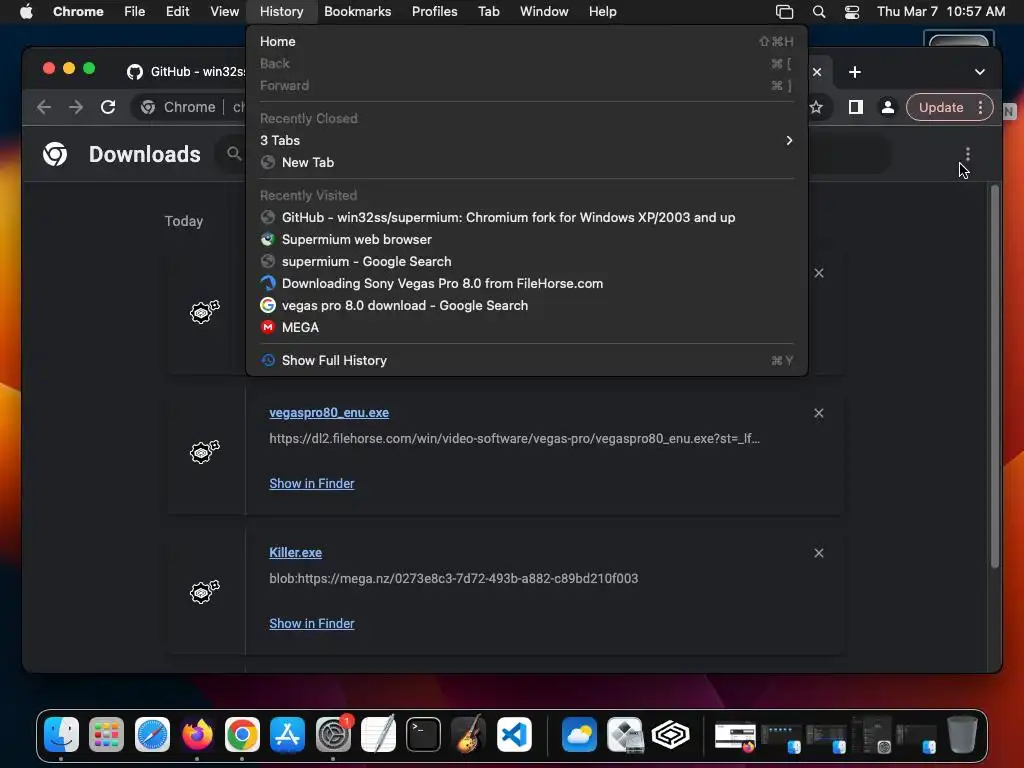
Task: Open Finder from the Dock
Action: 61,735
